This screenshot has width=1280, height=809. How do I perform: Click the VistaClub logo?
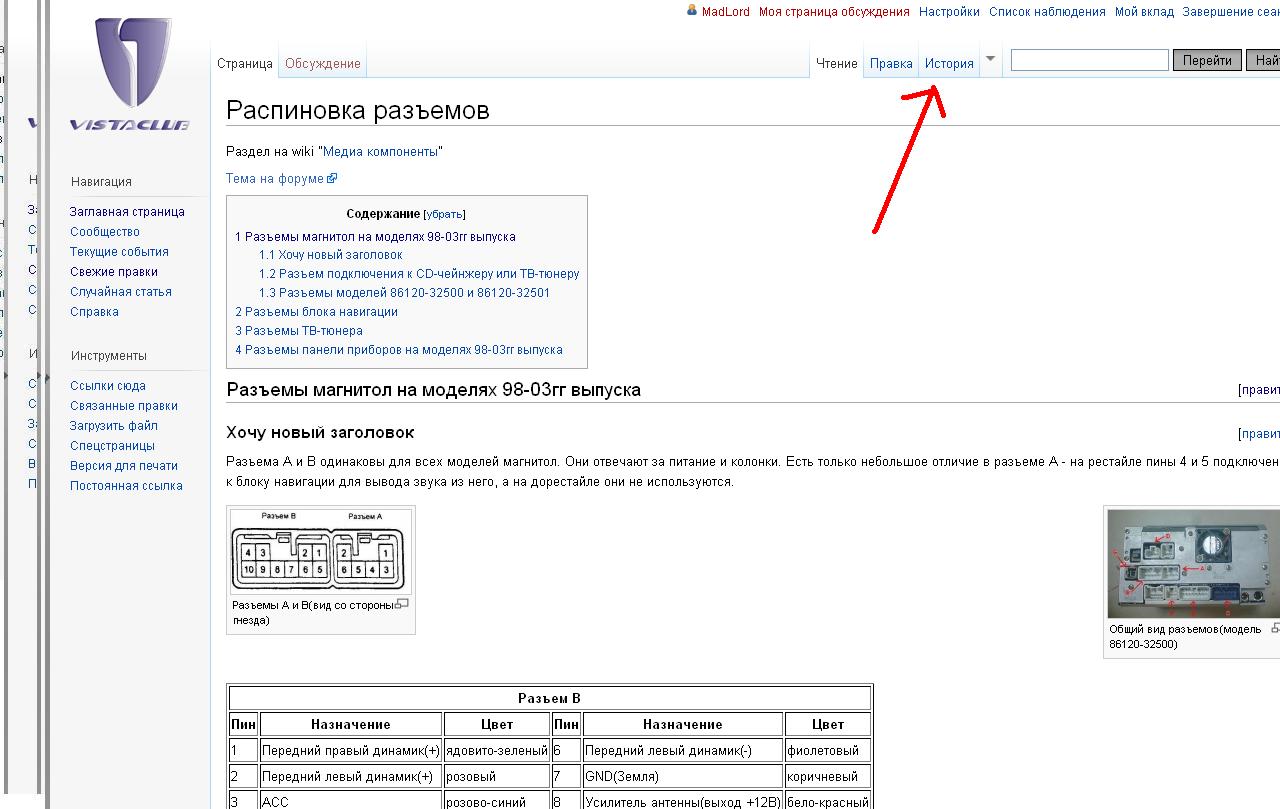(130, 75)
